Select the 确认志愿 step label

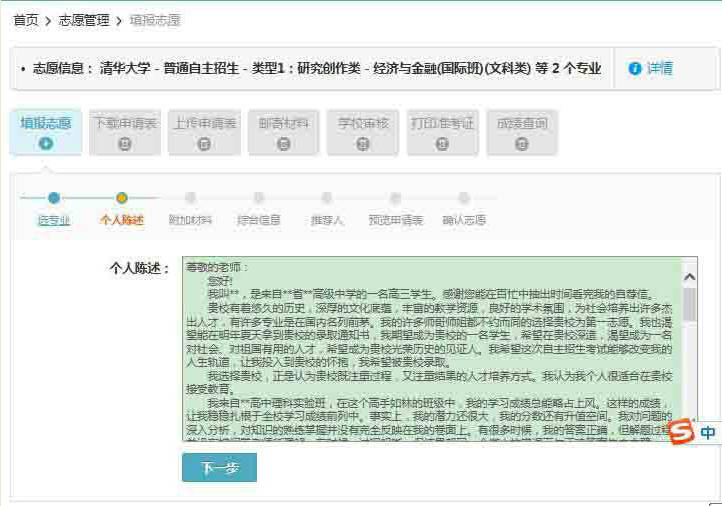pos(464,220)
